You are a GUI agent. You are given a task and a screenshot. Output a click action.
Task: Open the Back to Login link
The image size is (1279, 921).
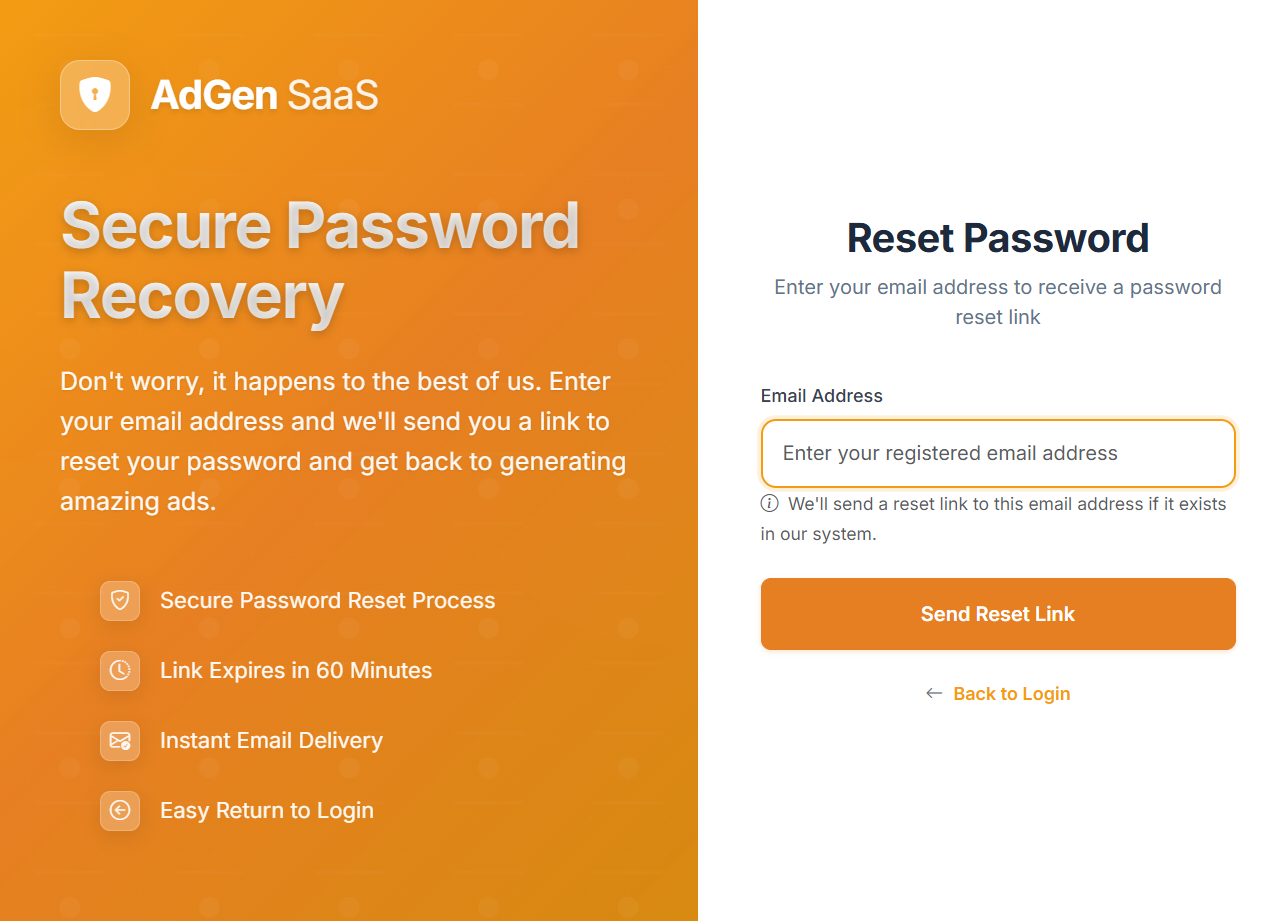tap(1012, 694)
